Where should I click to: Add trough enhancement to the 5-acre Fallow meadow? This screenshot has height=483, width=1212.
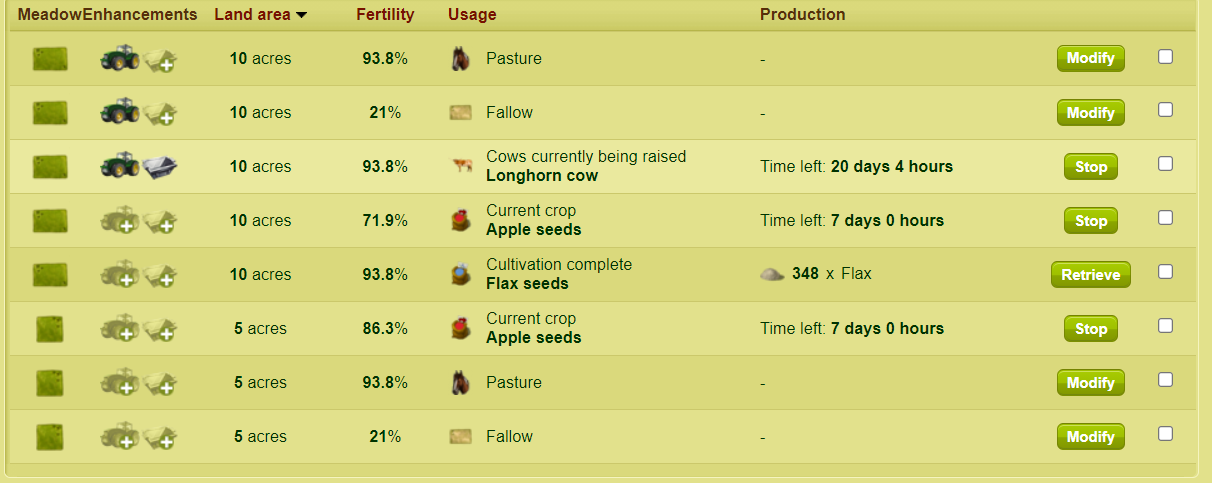[x=160, y=437]
